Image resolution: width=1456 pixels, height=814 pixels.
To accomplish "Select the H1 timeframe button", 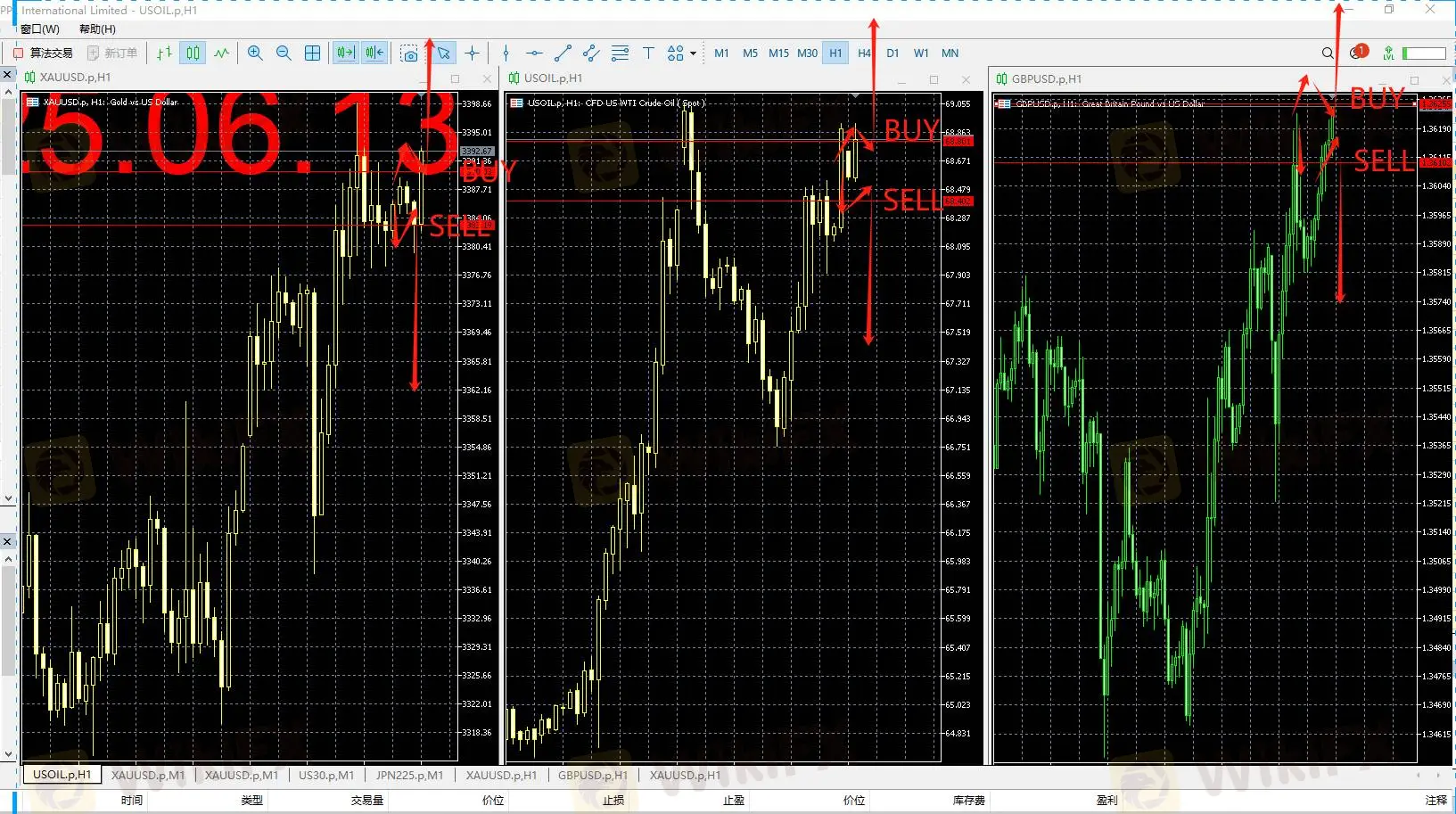I will [x=835, y=53].
